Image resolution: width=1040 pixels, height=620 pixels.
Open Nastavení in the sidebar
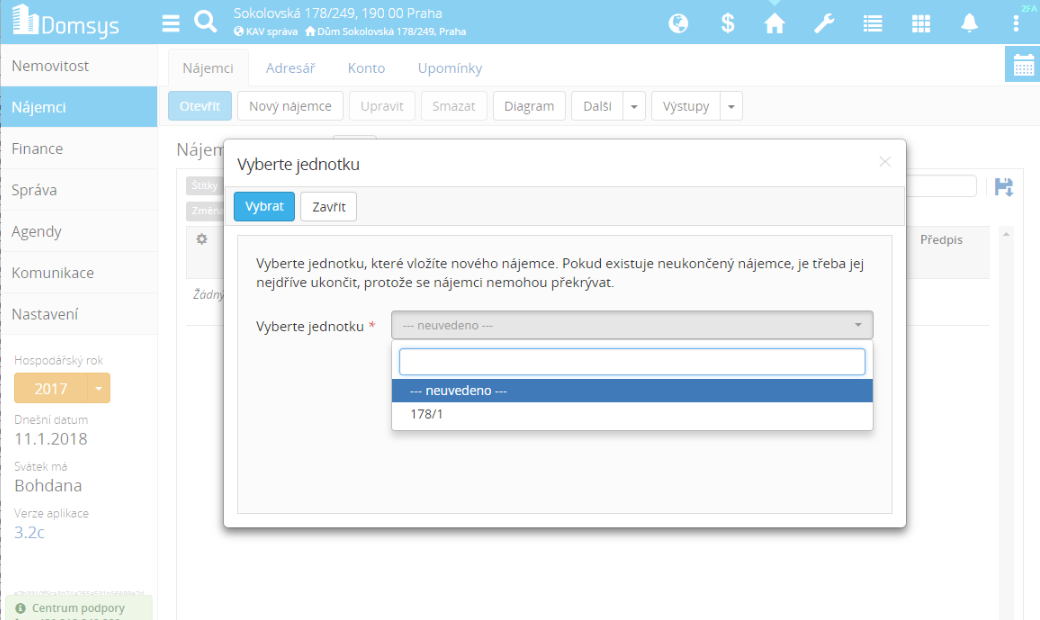[x=78, y=314]
